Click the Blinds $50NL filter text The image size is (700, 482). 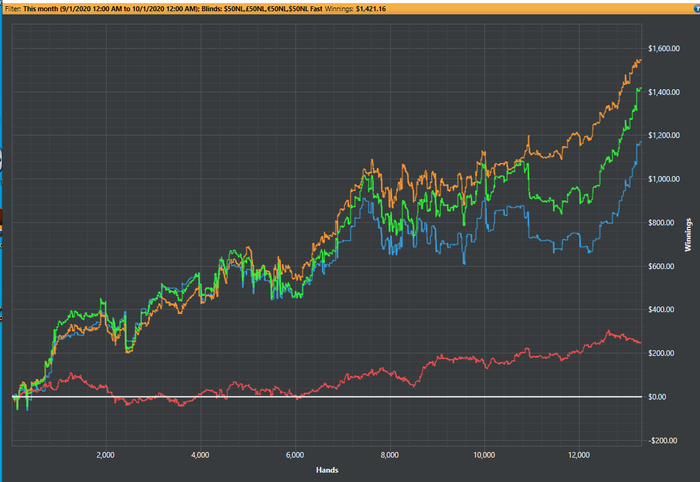pos(262,8)
